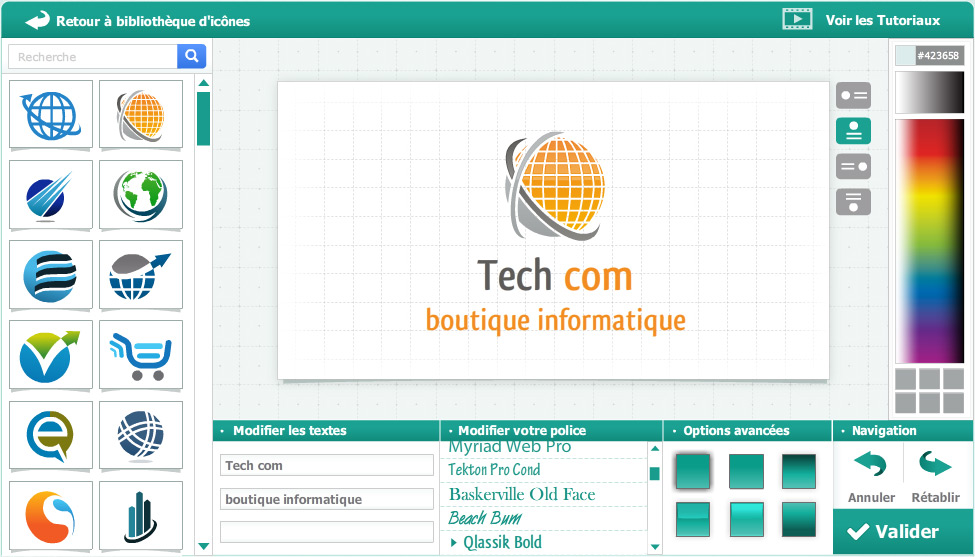
Task: Click the Valider button
Action: tap(902, 532)
